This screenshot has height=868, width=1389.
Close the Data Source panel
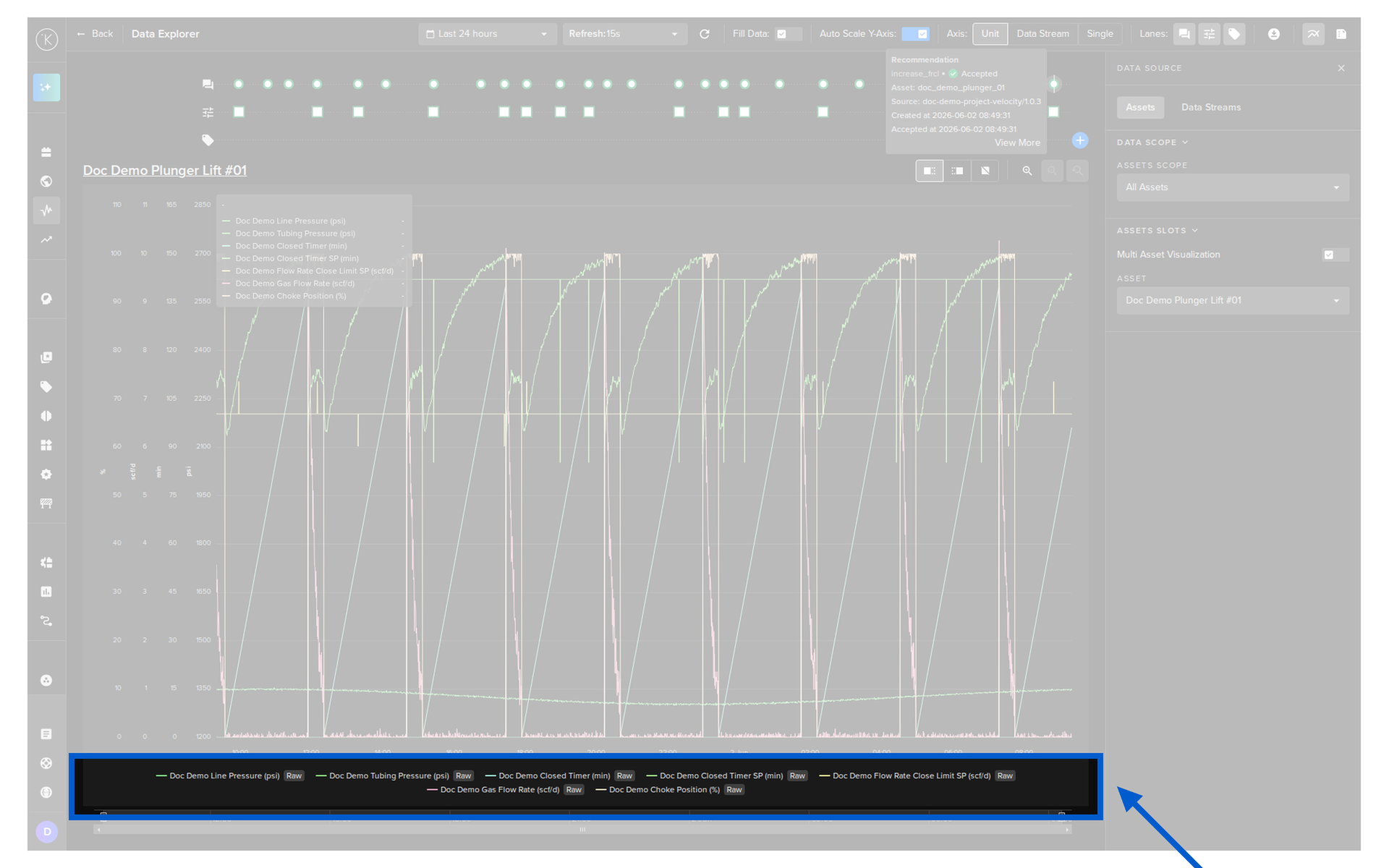(1341, 68)
